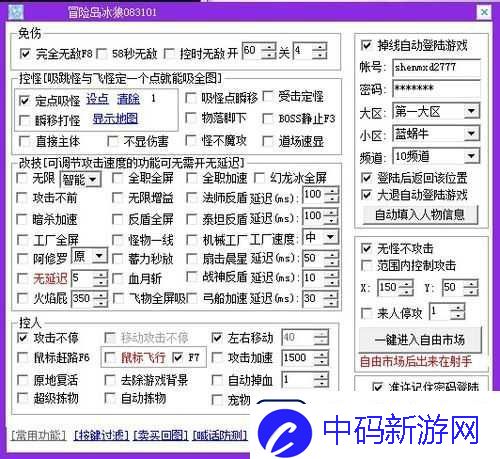500x459 pixels.
Task: Close the 冒险岛冰狼 window
Action: (484, 12)
